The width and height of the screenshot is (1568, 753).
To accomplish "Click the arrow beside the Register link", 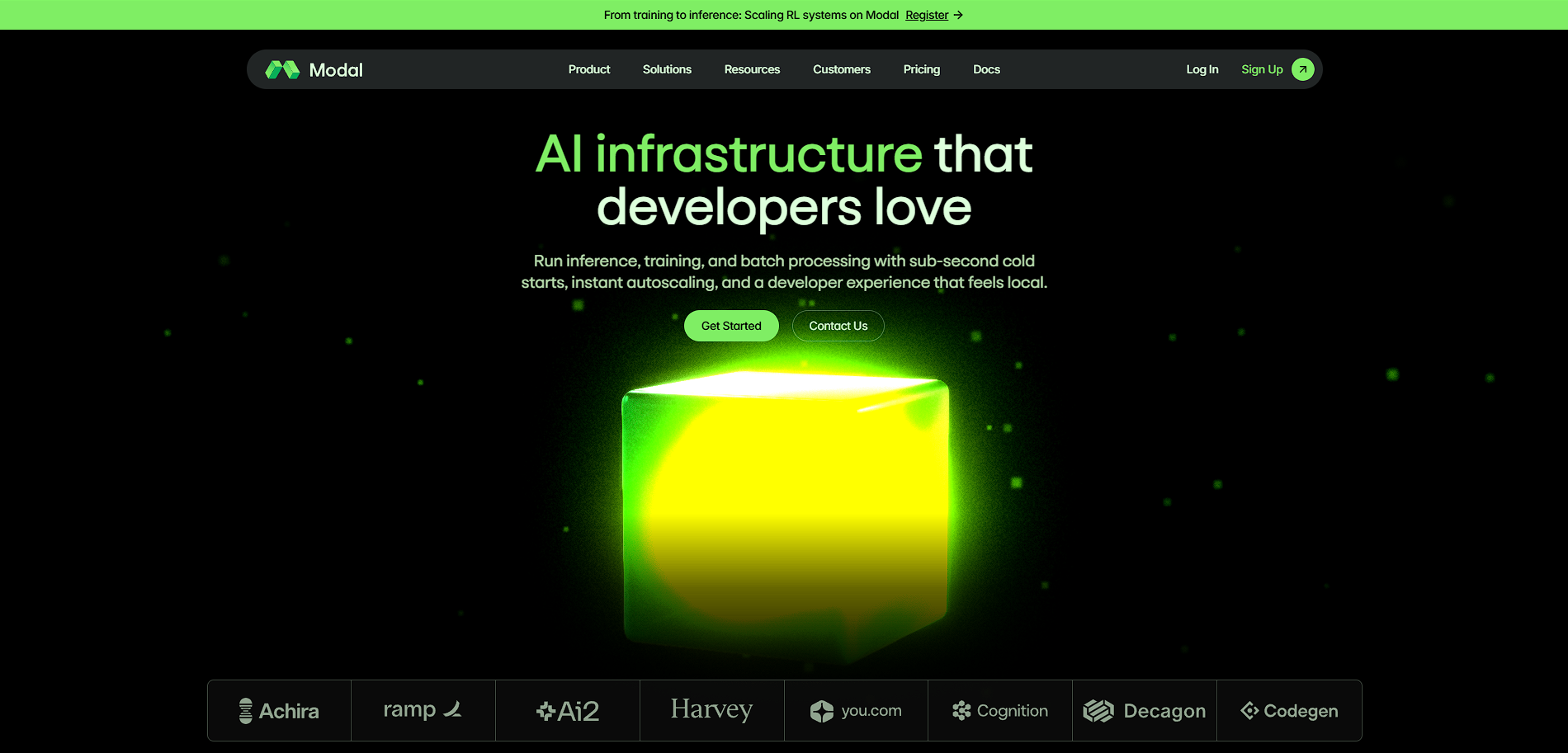I will (958, 15).
